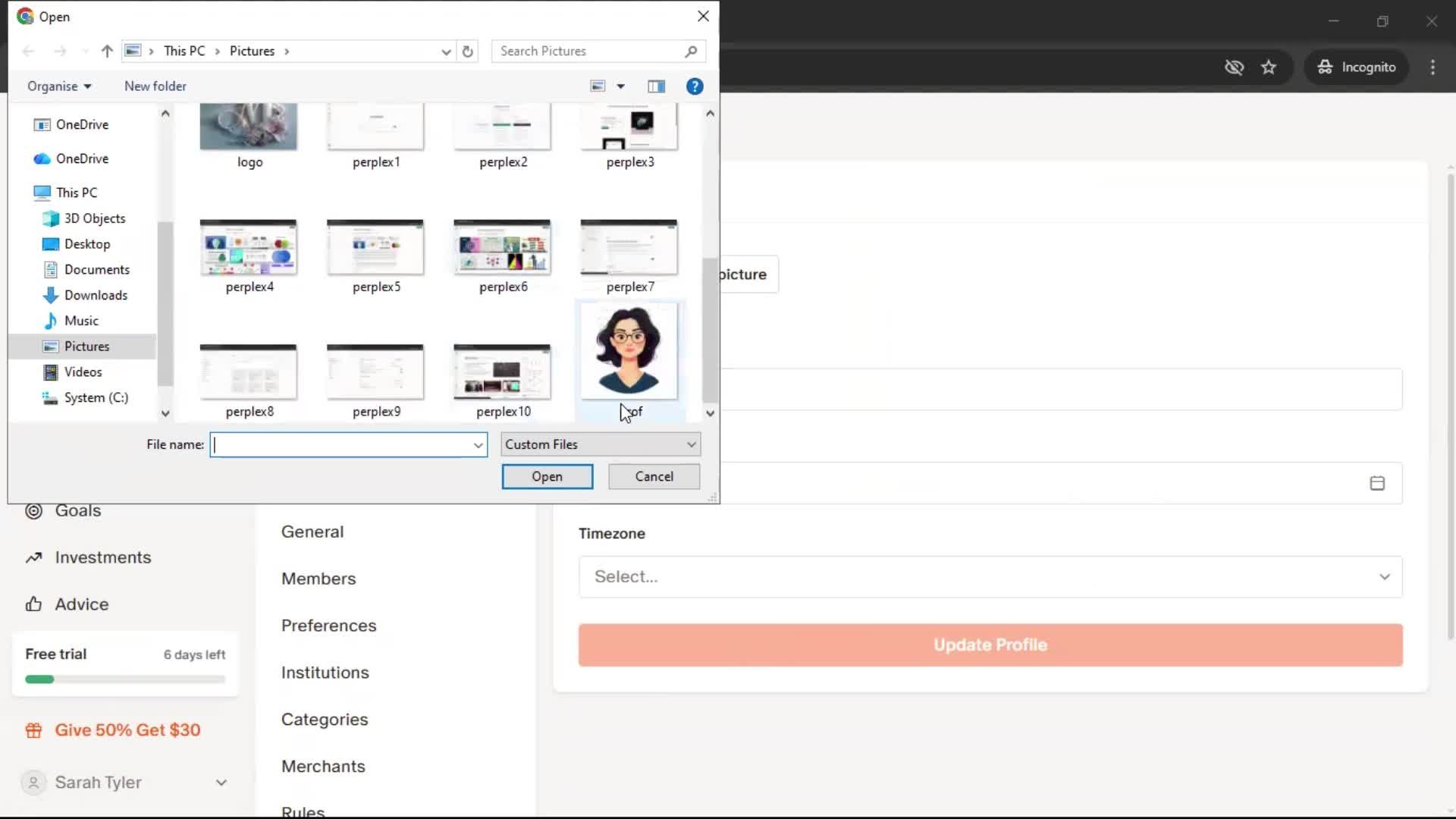Click the refresh icon next to address bar
This screenshot has width=1456, height=819.
(468, 52)
